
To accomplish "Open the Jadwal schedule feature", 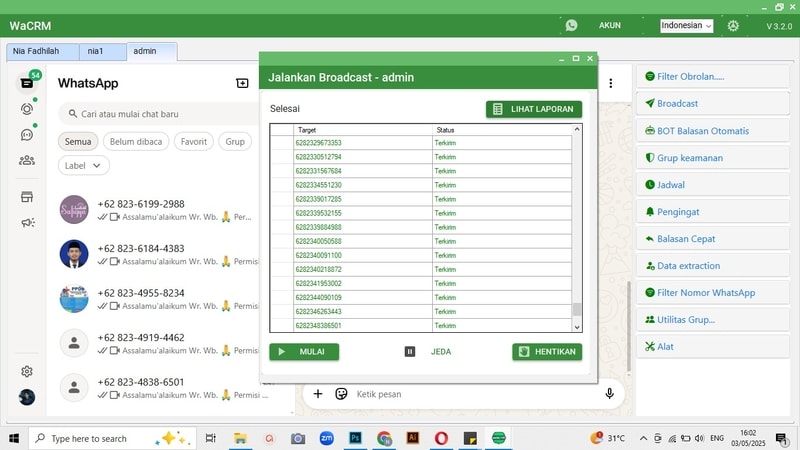I will point(713,185).
